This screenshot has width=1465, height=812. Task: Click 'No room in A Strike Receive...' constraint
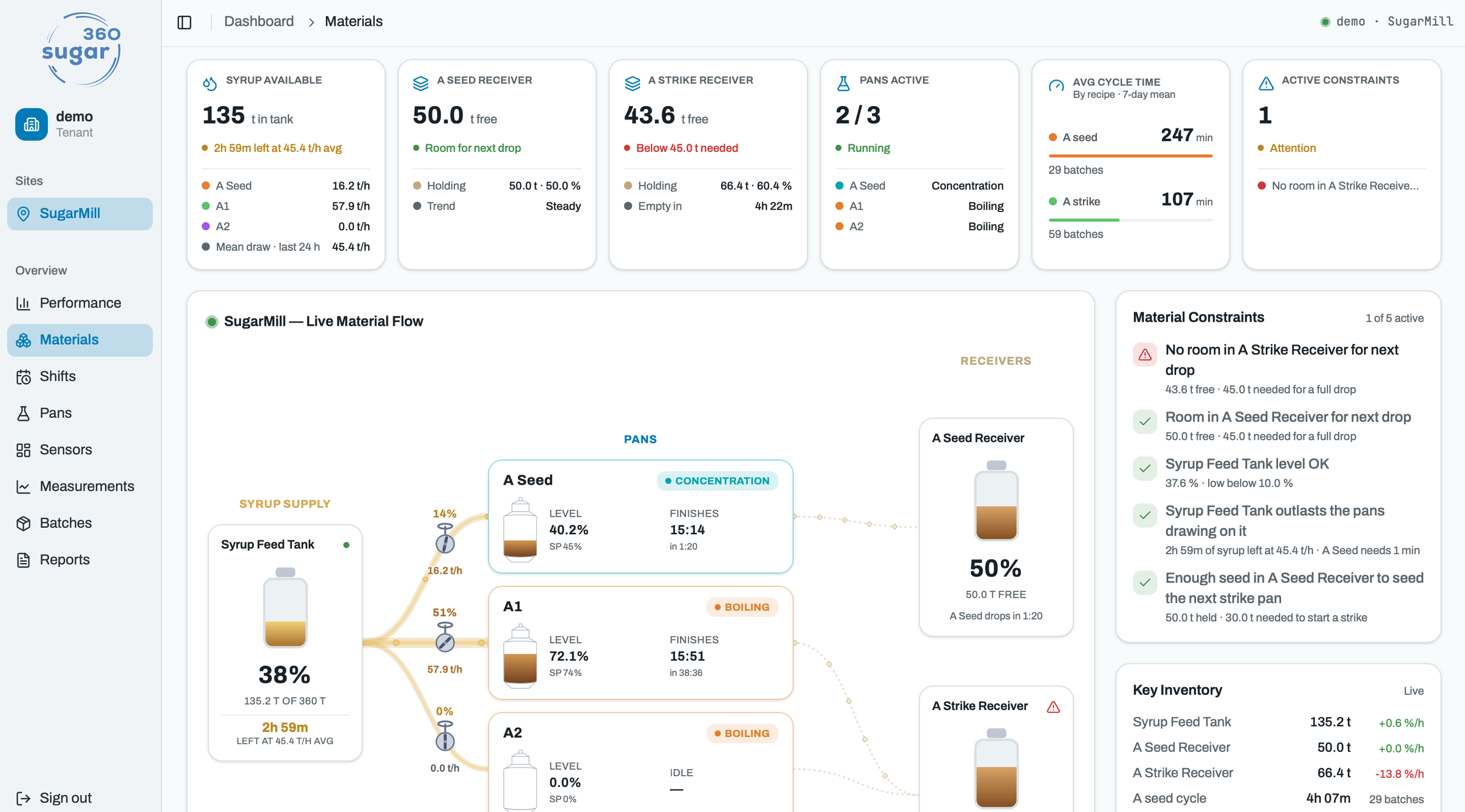click(1345, 186)
